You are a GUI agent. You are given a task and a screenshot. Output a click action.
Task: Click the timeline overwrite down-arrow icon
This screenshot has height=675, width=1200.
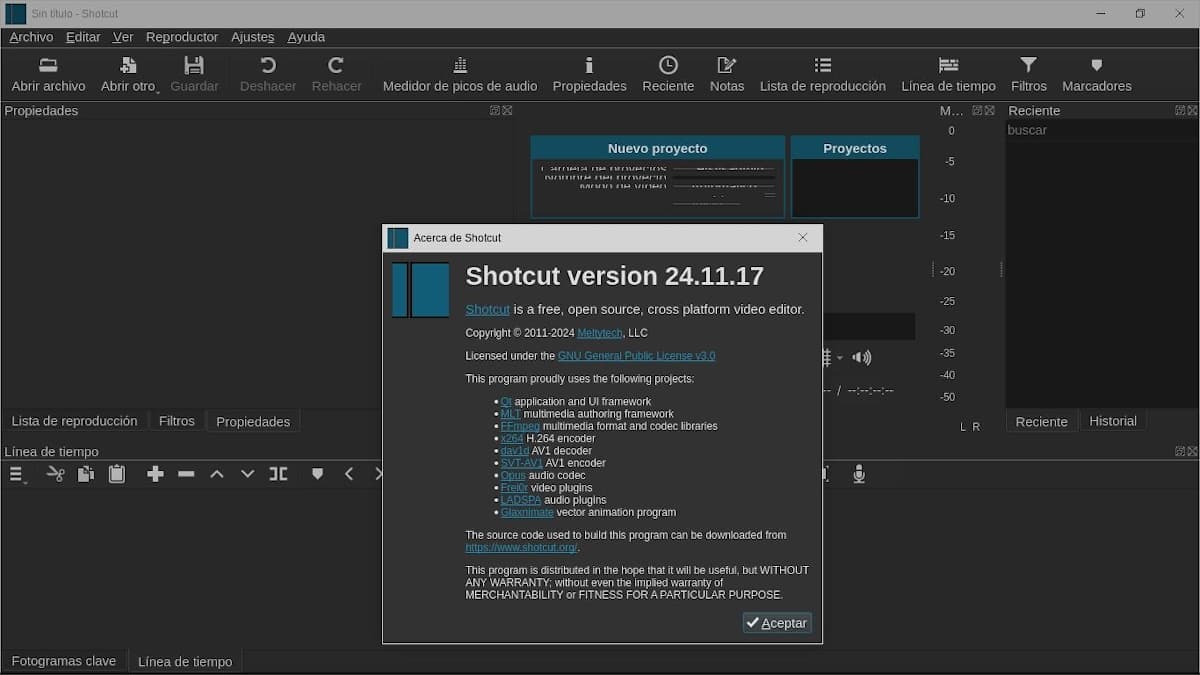[x=248, y=474]
